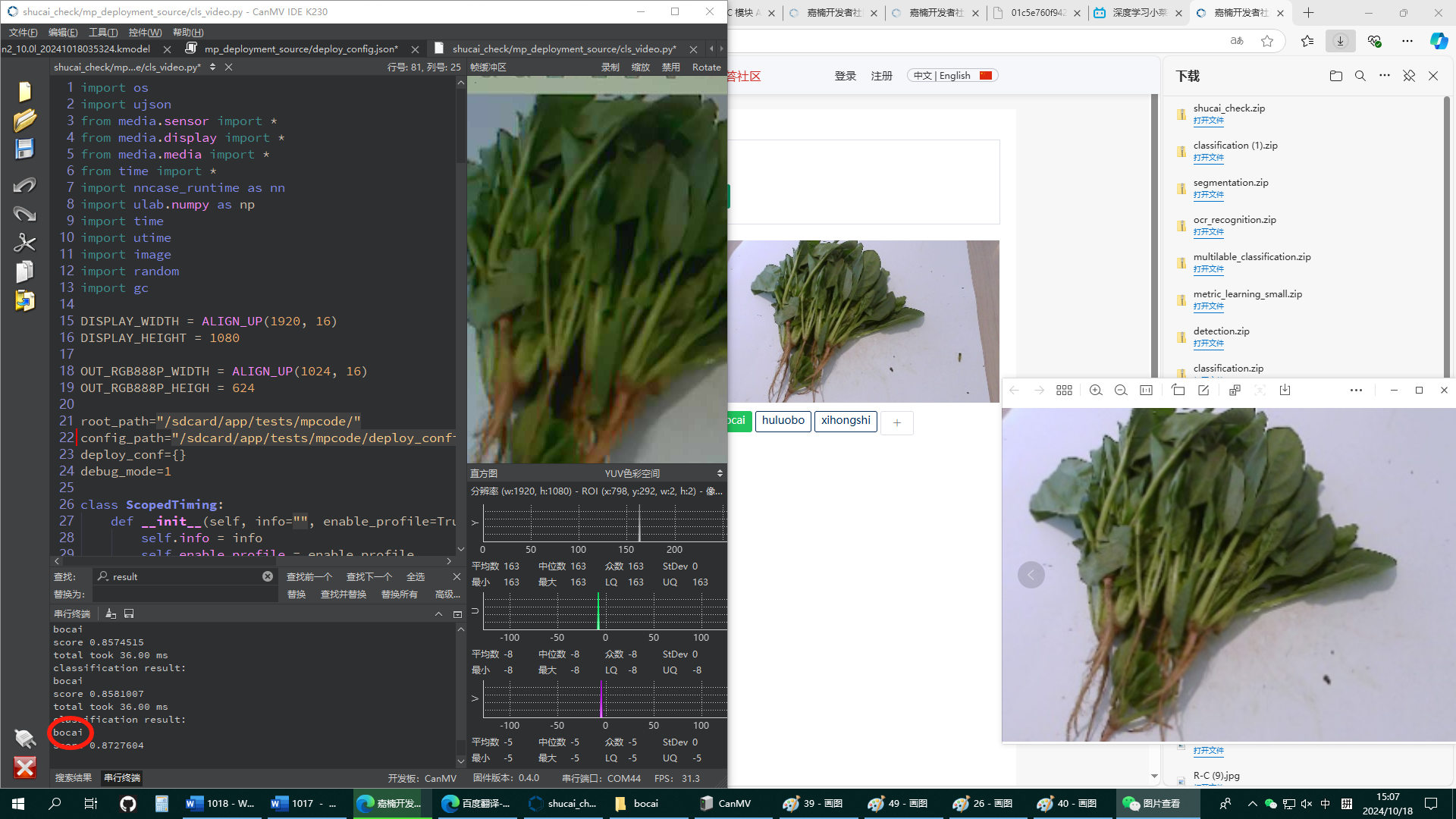Image resolution: width=1456 pixels, height=819 pixels.
Task: Stop the script with the red X icon
Action: [x=24, y=767]
